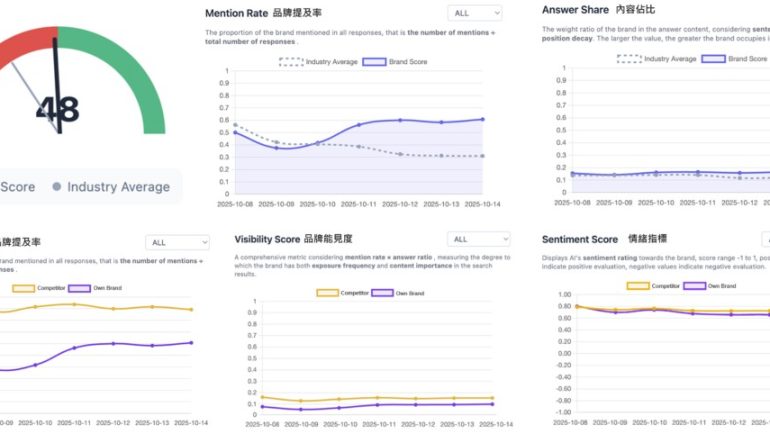Click the gauge score number 48
The width and height of the screenshot is (770, 434).
(57, 110)
